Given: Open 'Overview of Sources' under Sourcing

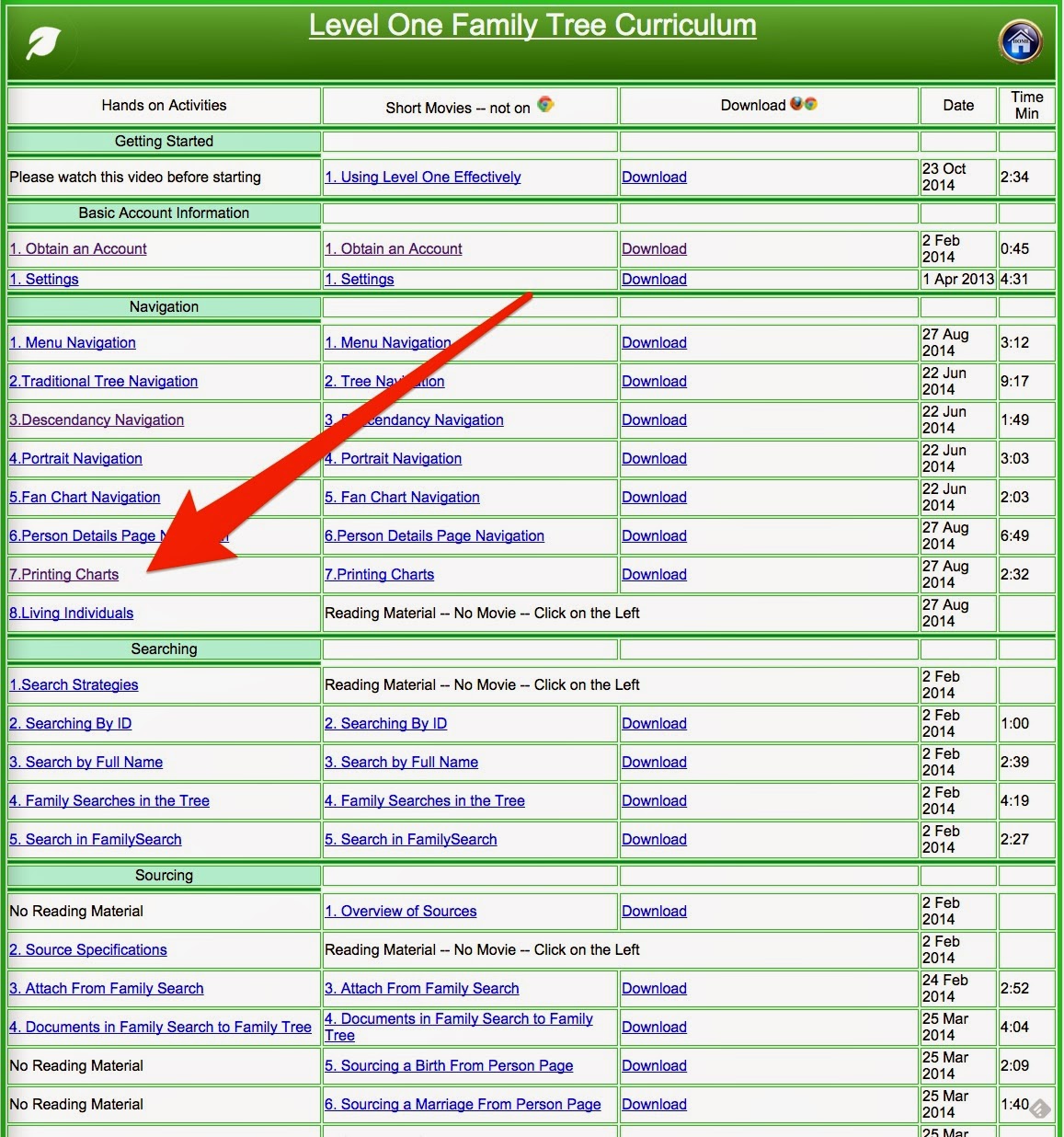Looking at the screenshot, I should [x=401, y=911].
